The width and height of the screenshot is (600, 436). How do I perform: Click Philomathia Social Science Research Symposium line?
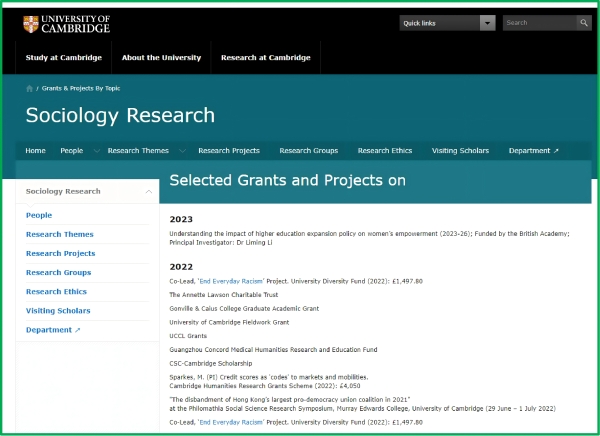pyautogui.click(x=362, y=409)
